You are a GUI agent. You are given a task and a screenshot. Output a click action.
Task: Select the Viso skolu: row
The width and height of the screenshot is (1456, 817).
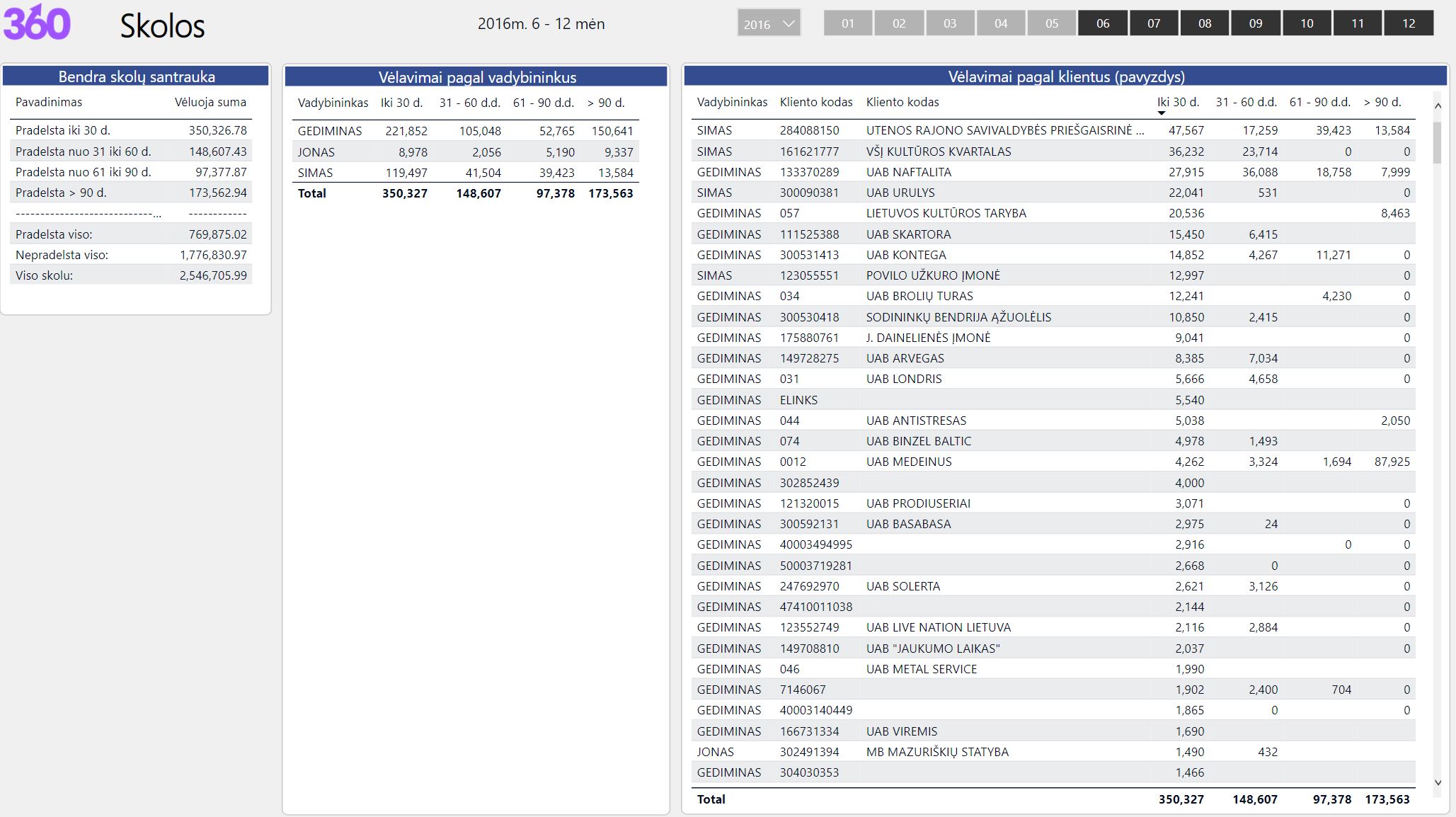131,275
